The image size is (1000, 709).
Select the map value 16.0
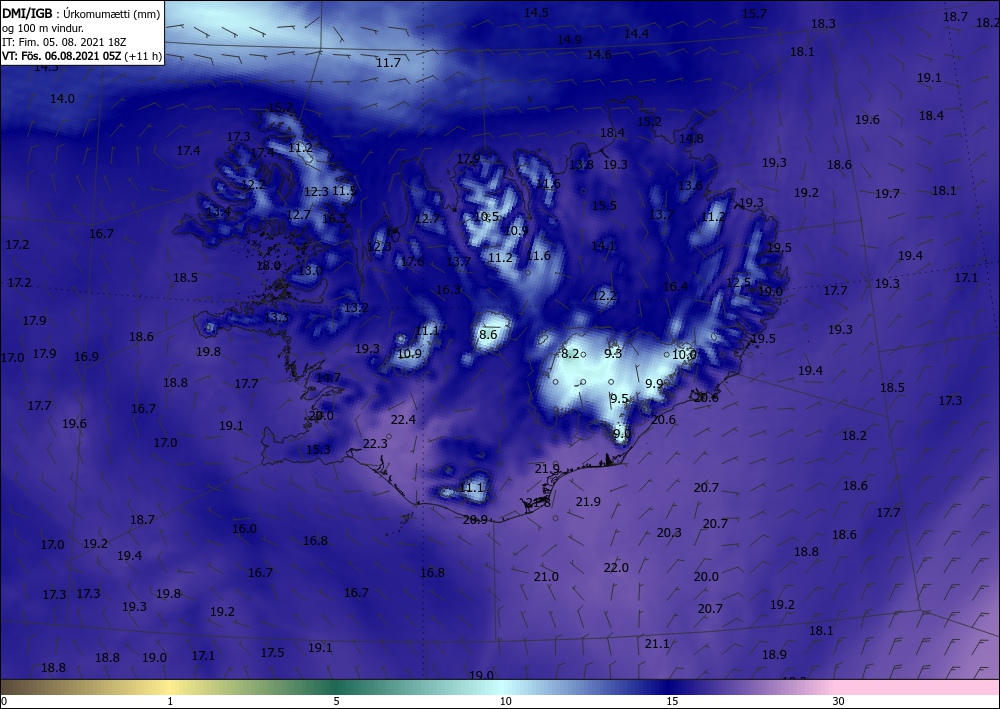click(x=244, y=529)
